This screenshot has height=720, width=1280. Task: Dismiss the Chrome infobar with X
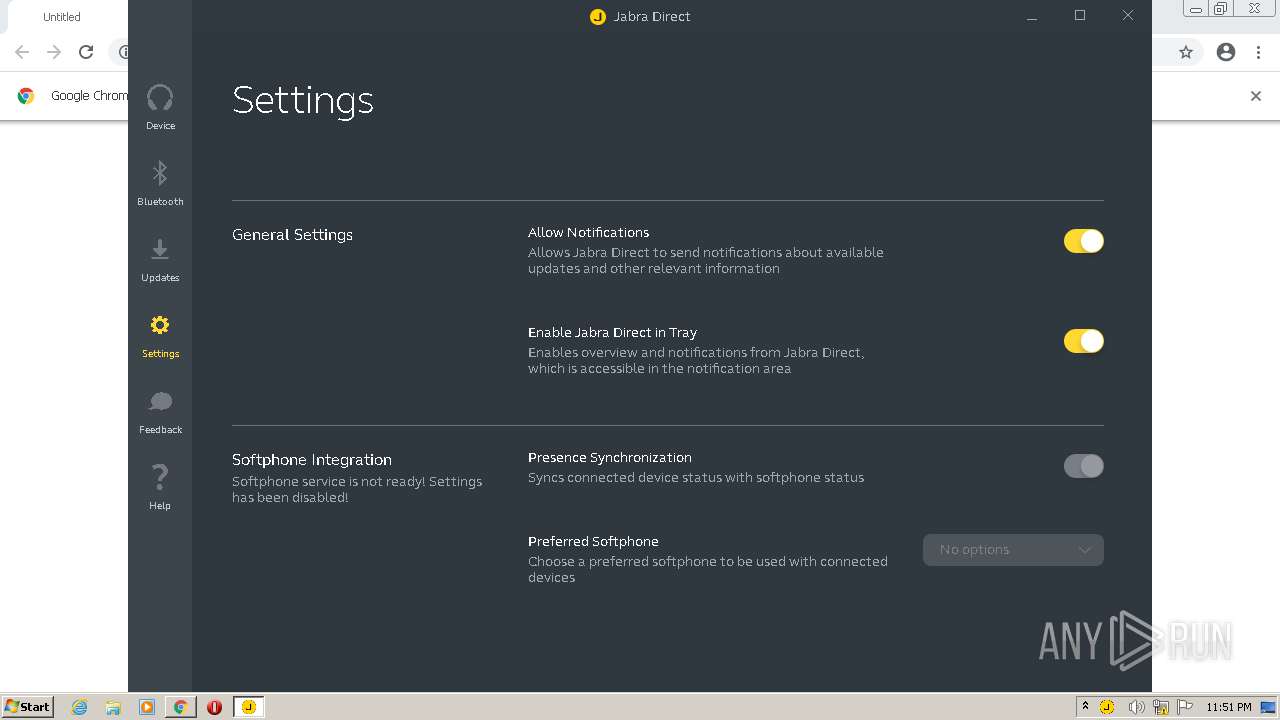click(x=1256, y=96)
